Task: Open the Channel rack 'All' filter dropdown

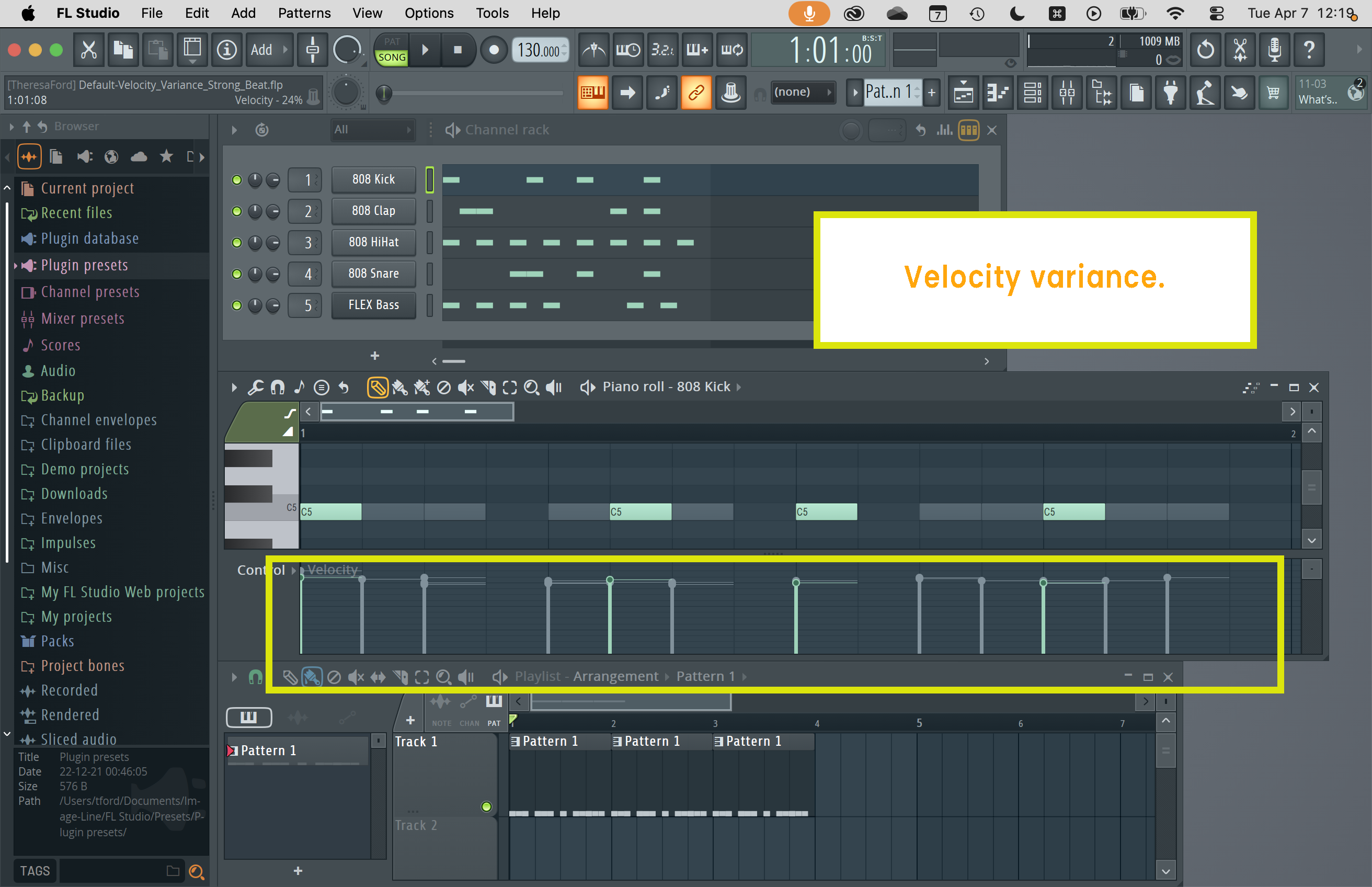Action: click(372, 130)
